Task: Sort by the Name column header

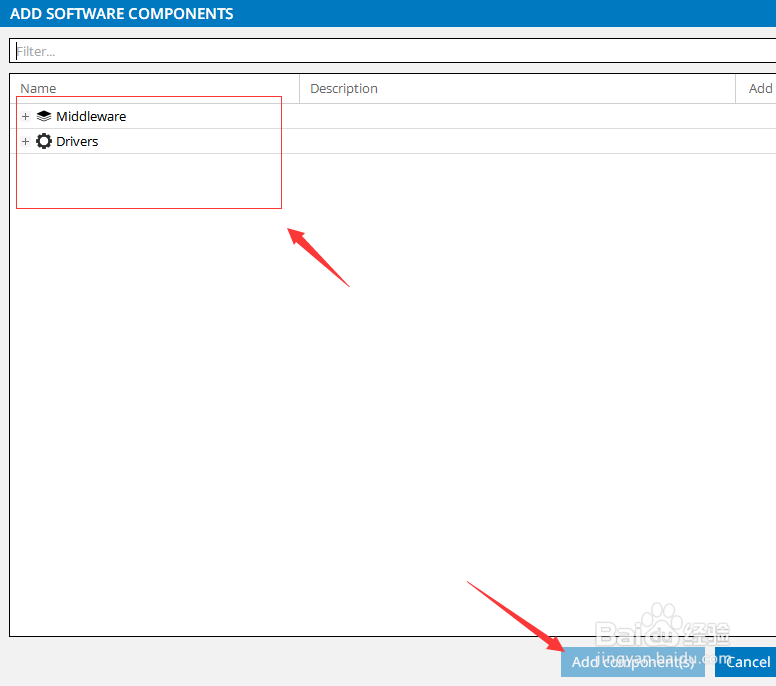Action: [x=155, y=89]
